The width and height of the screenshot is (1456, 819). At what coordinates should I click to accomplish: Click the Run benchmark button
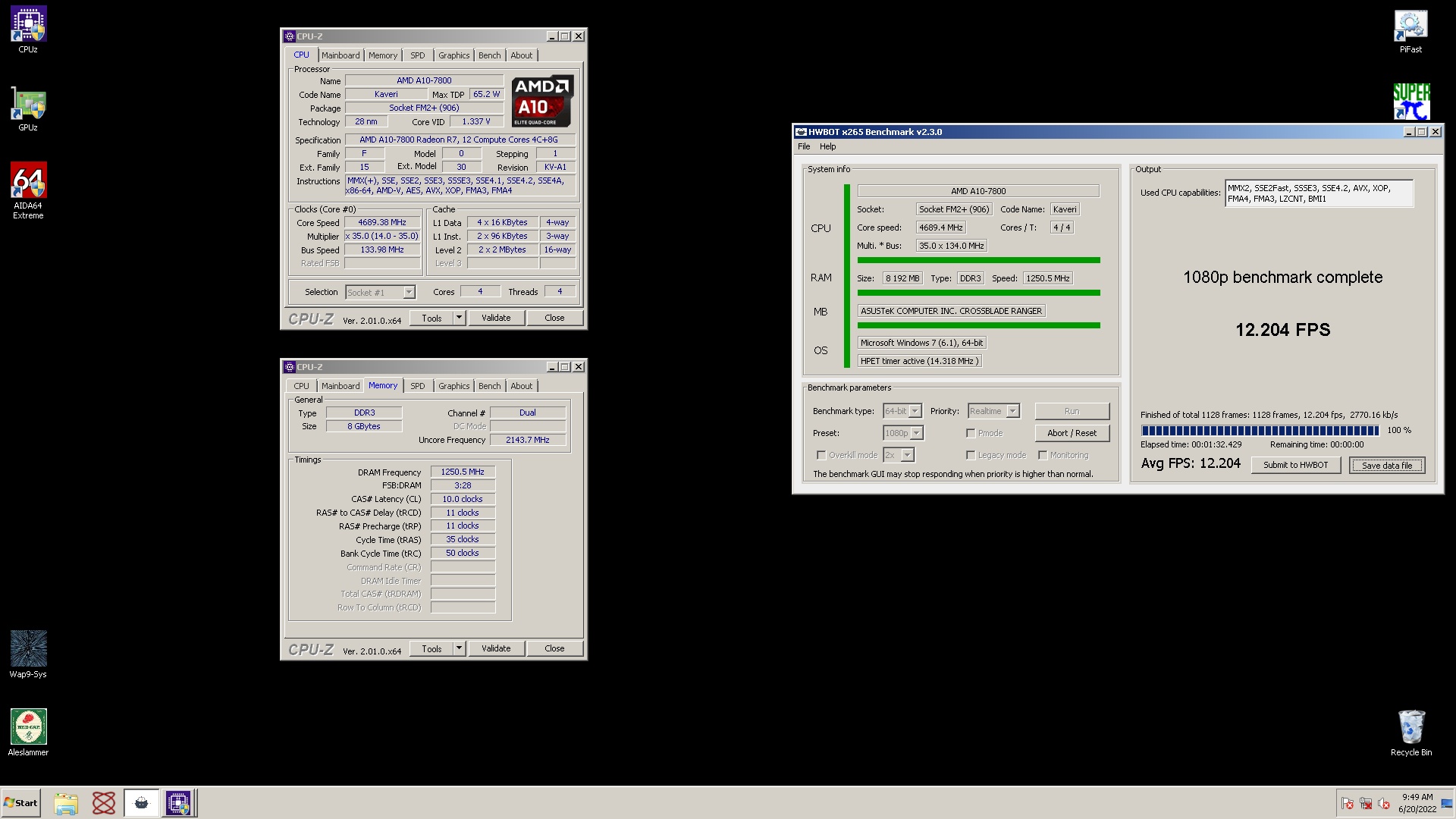click(x=1072, y=411)
